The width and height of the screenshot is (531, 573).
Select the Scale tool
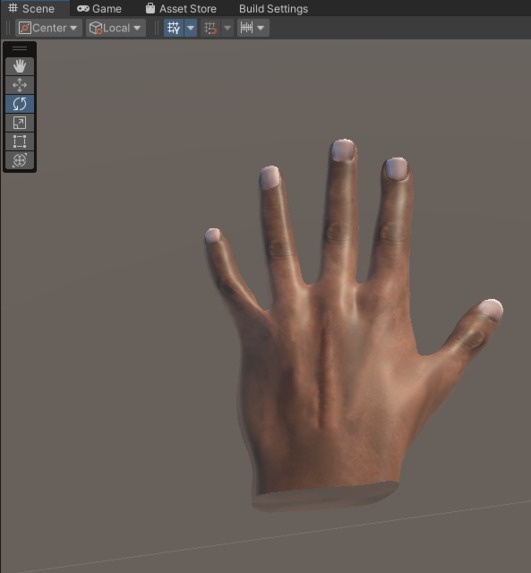coord(20,123)
